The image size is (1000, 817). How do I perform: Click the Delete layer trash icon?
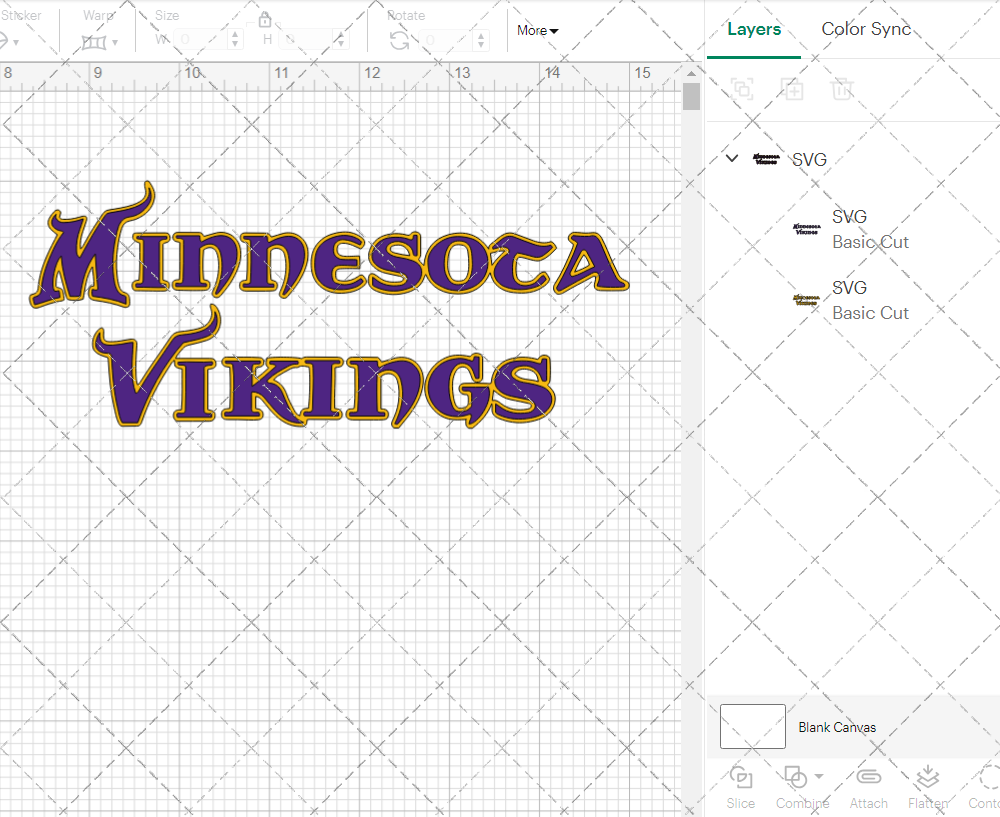(x=842, y=89)
